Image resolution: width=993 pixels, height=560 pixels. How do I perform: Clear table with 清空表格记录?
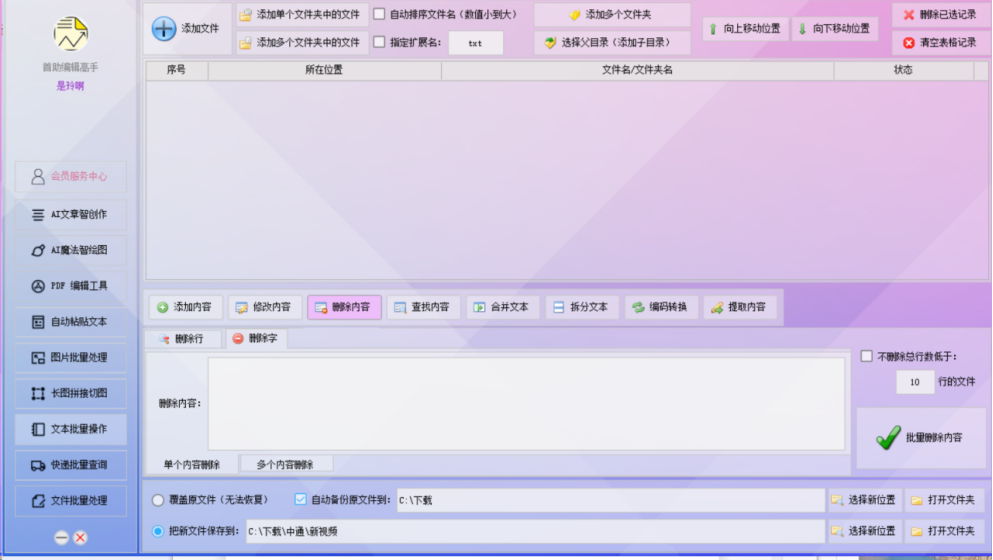(940, 42)
